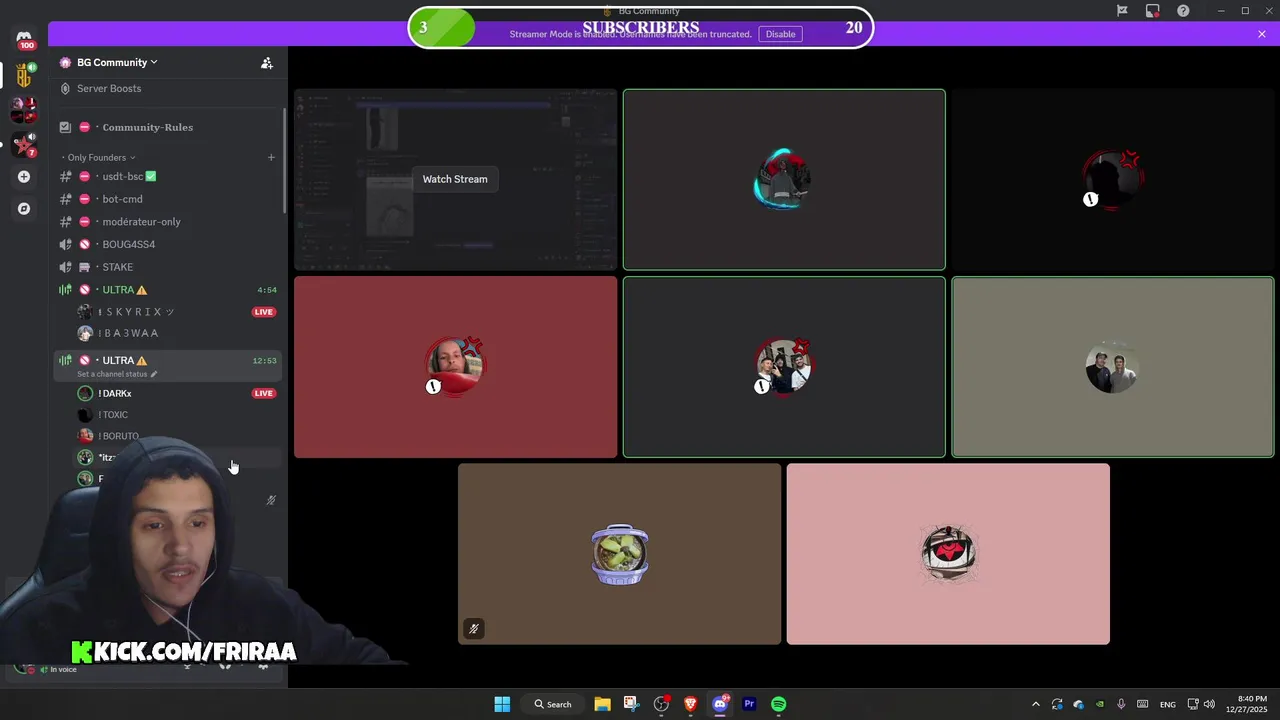Open the Community-Rules channel
Viewport: 1280px width, 720px height.
pos(147,127)
